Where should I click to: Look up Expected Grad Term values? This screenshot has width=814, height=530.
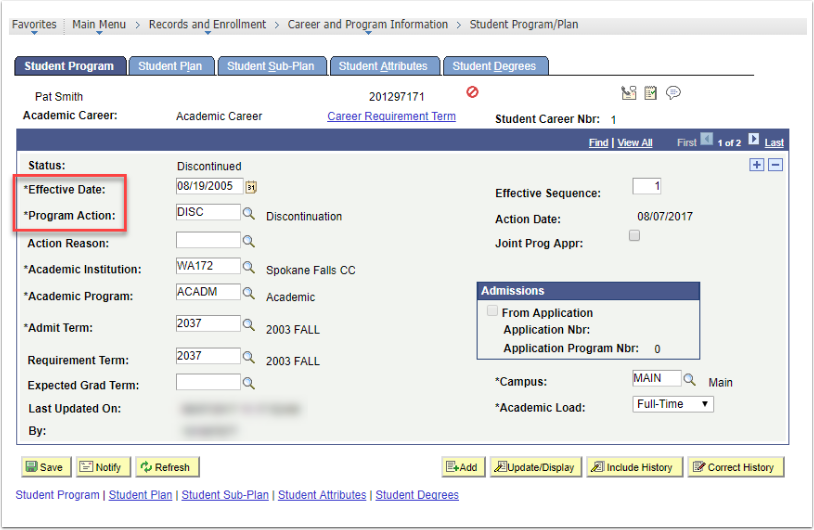click(249, 383)
